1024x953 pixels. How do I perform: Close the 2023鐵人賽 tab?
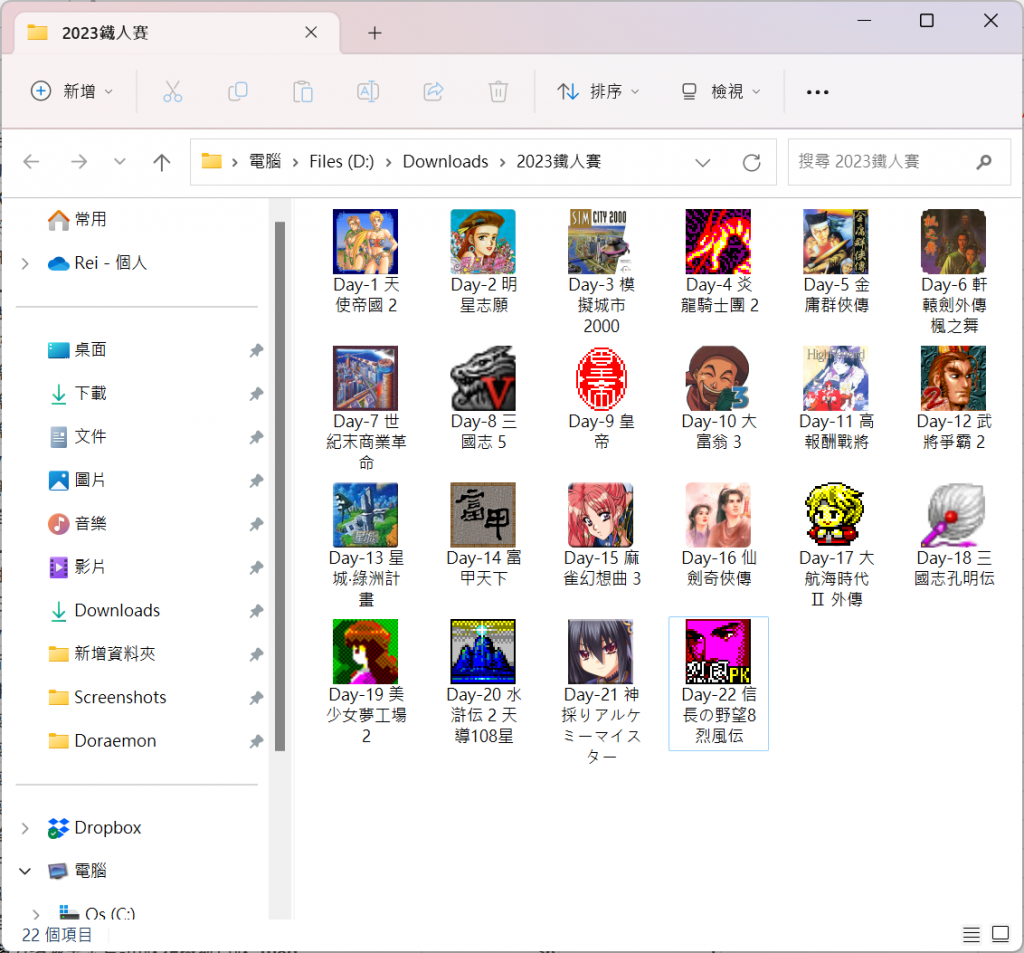point(311,32)
